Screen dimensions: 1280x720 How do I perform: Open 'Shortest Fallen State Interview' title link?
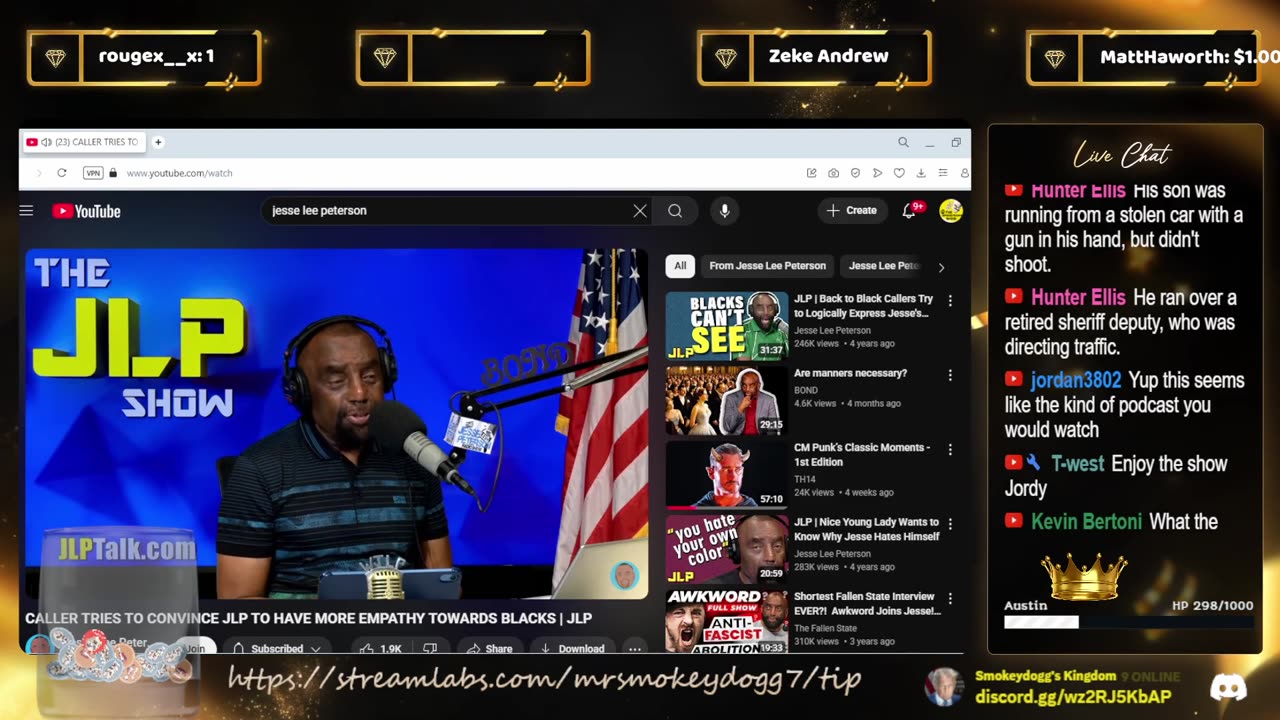coord(867,604)
